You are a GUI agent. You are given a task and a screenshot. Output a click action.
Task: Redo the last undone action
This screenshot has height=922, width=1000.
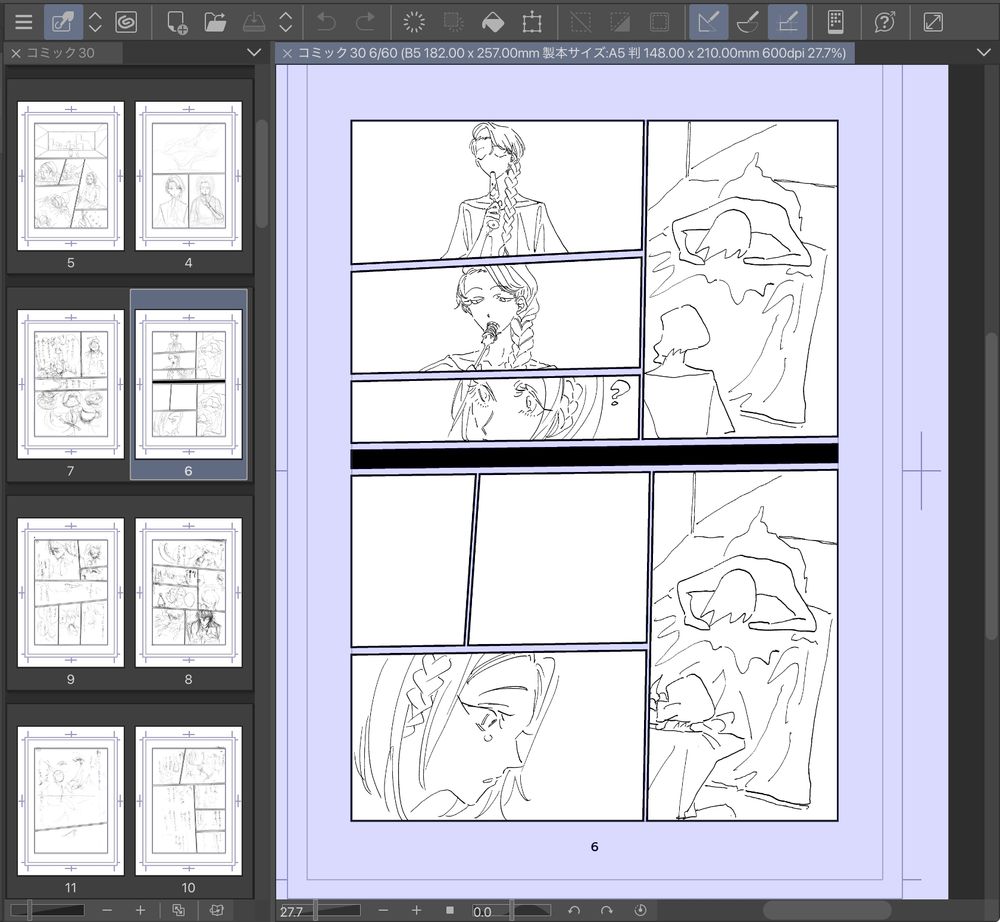[365, 22]
